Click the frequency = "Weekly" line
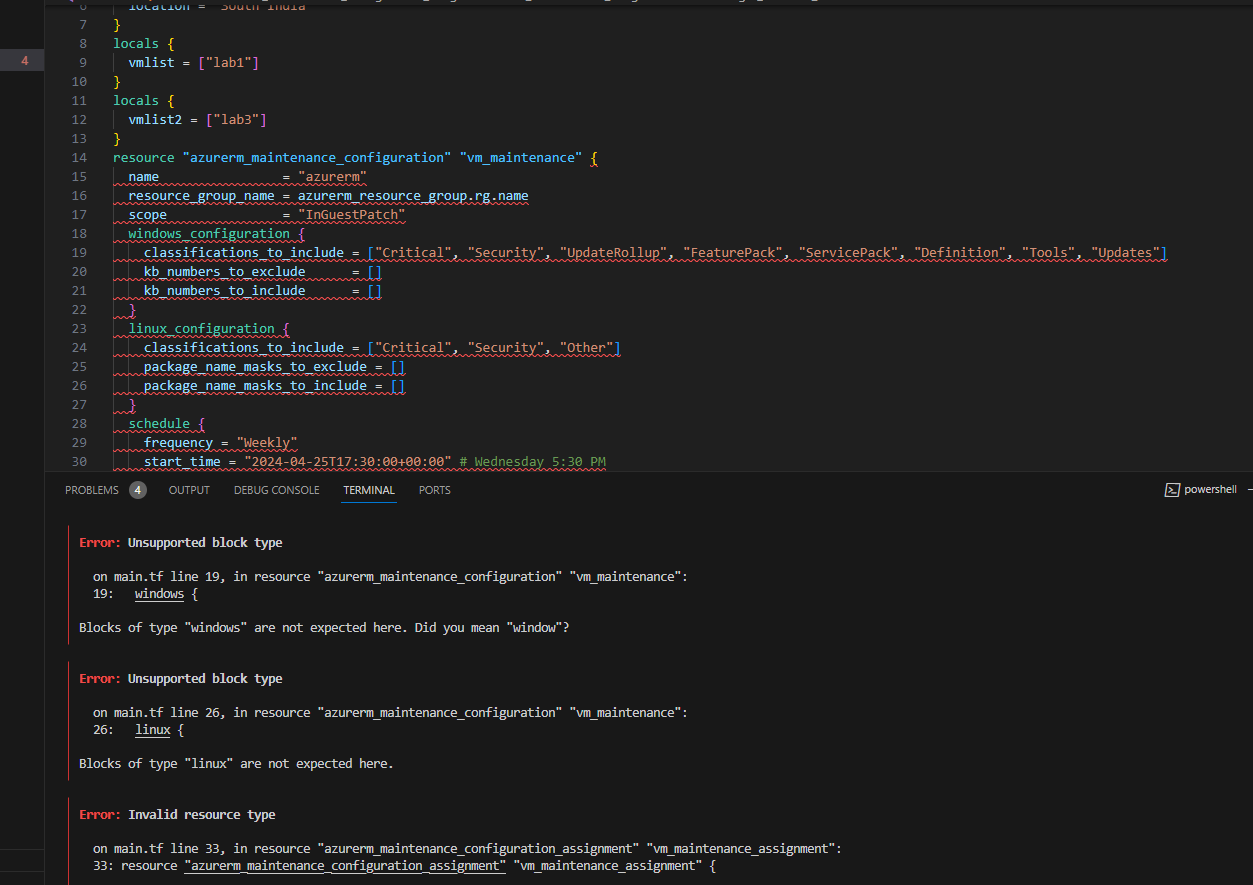 [220, 443]
